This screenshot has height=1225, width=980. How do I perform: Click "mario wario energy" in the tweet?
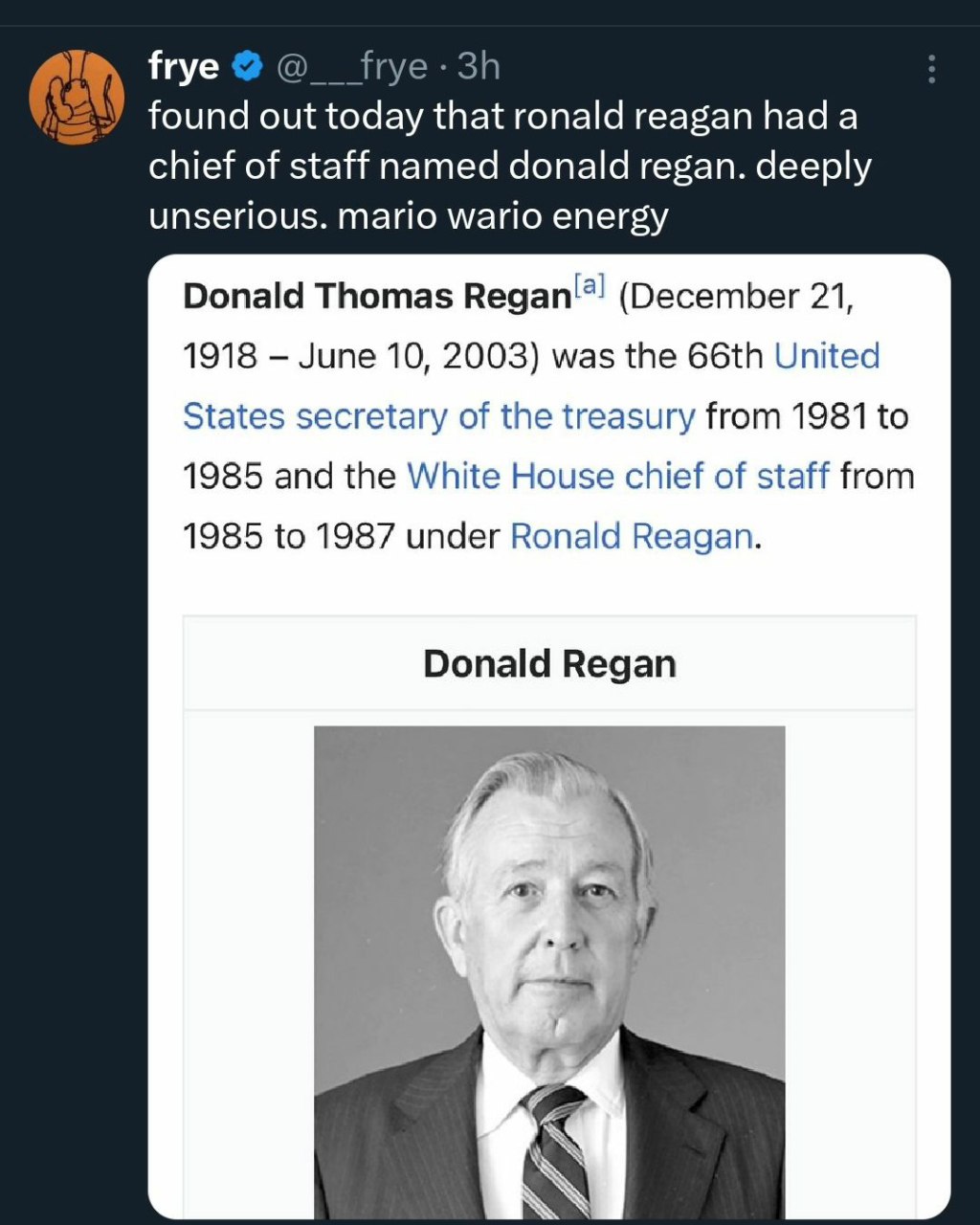pyautogui.click(x=503, y=215)
